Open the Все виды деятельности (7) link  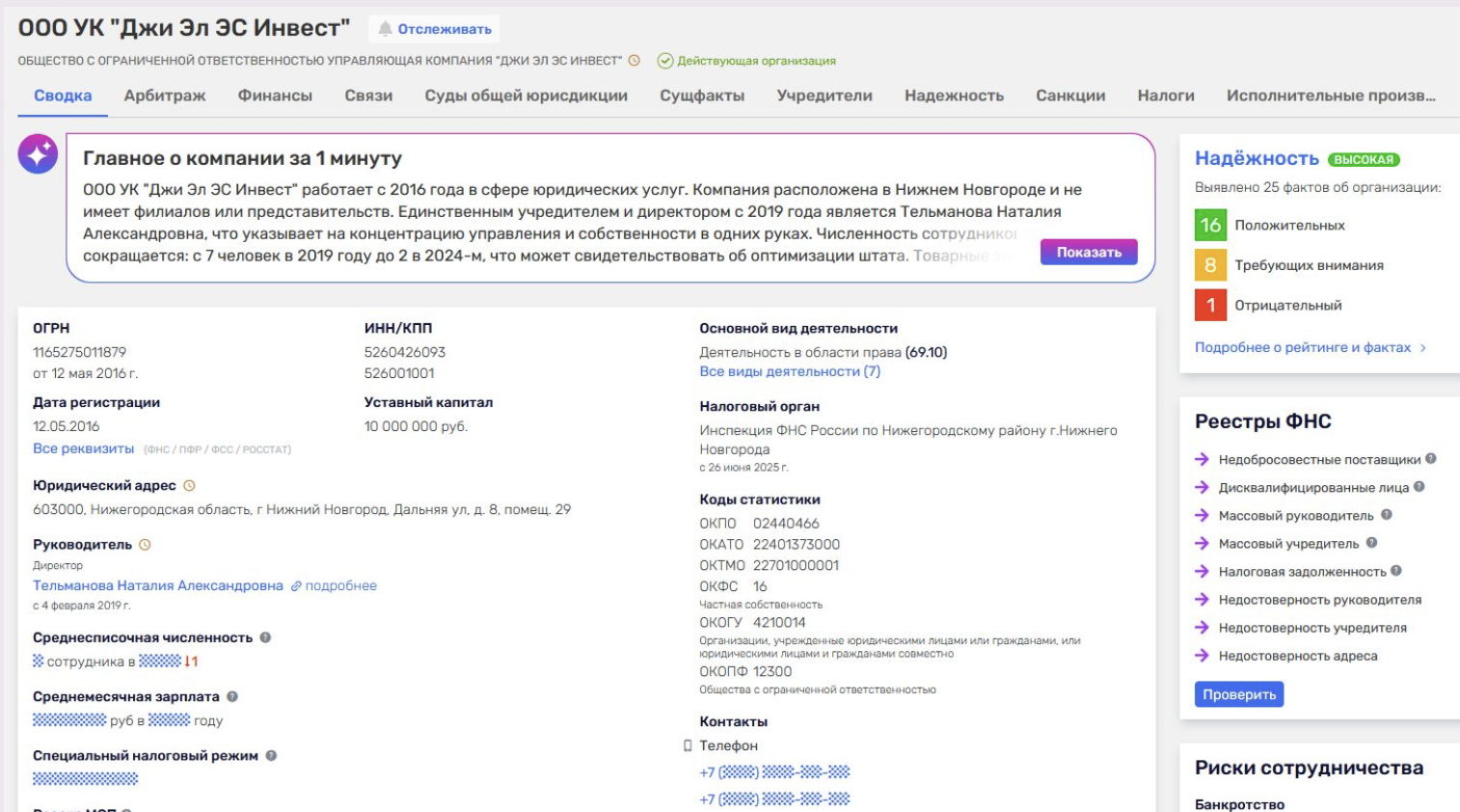pos(790,371)
